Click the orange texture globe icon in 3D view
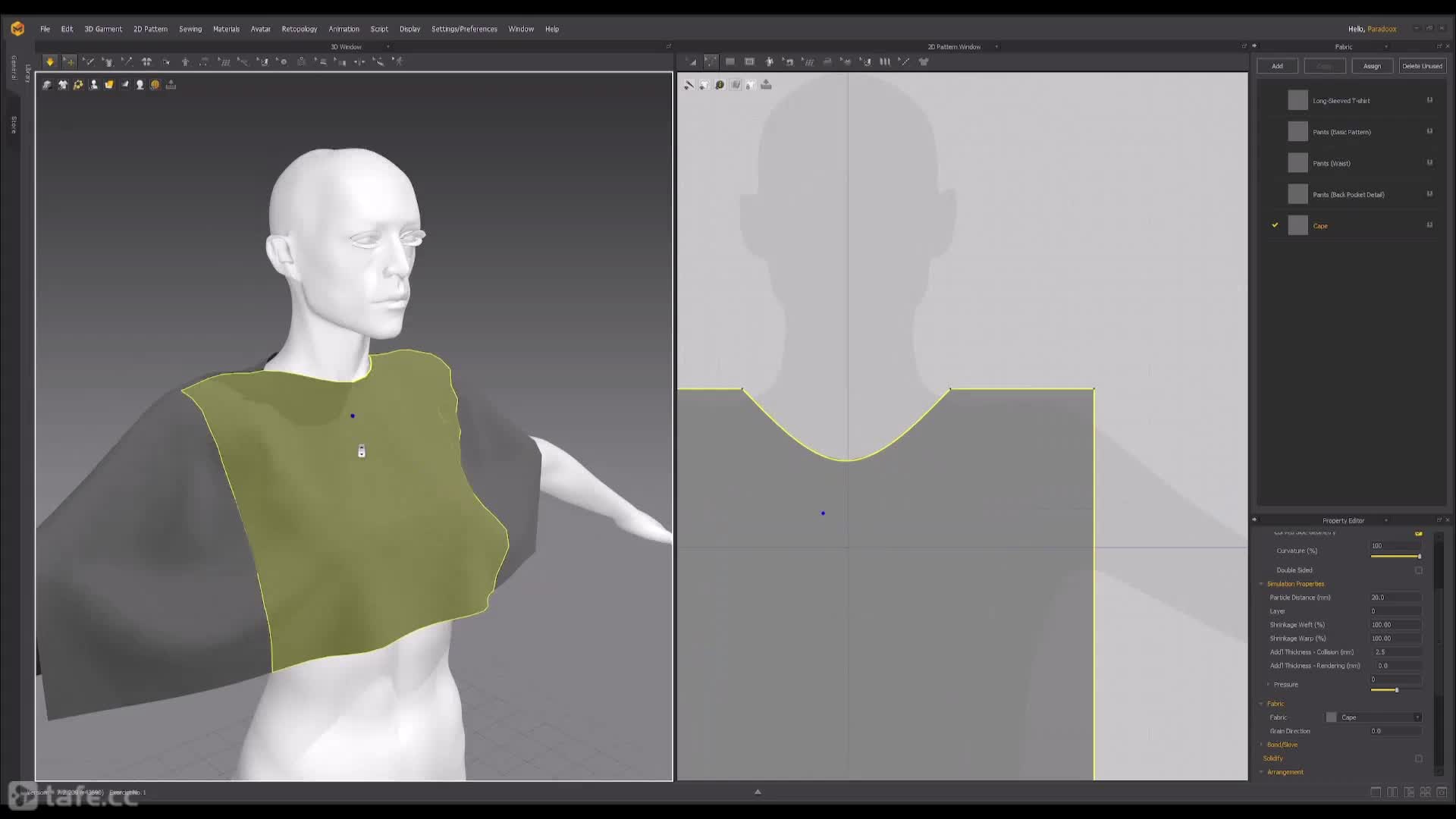 pyautogui.click(x=155, y=85)
